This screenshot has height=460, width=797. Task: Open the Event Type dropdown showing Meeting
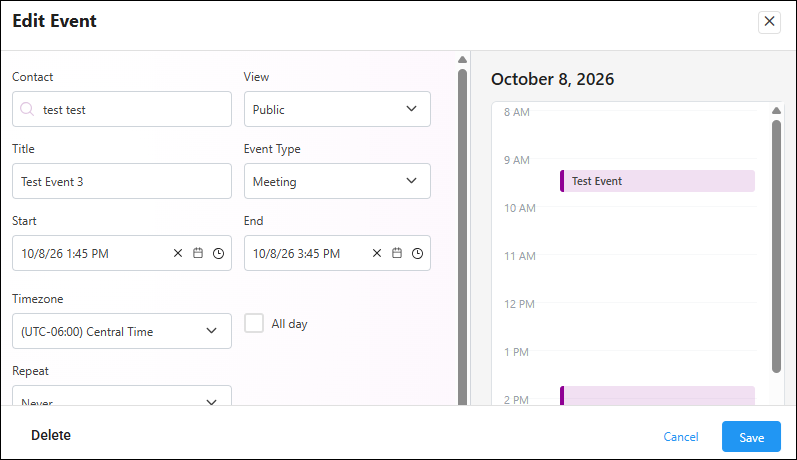[x=337, y=181]
